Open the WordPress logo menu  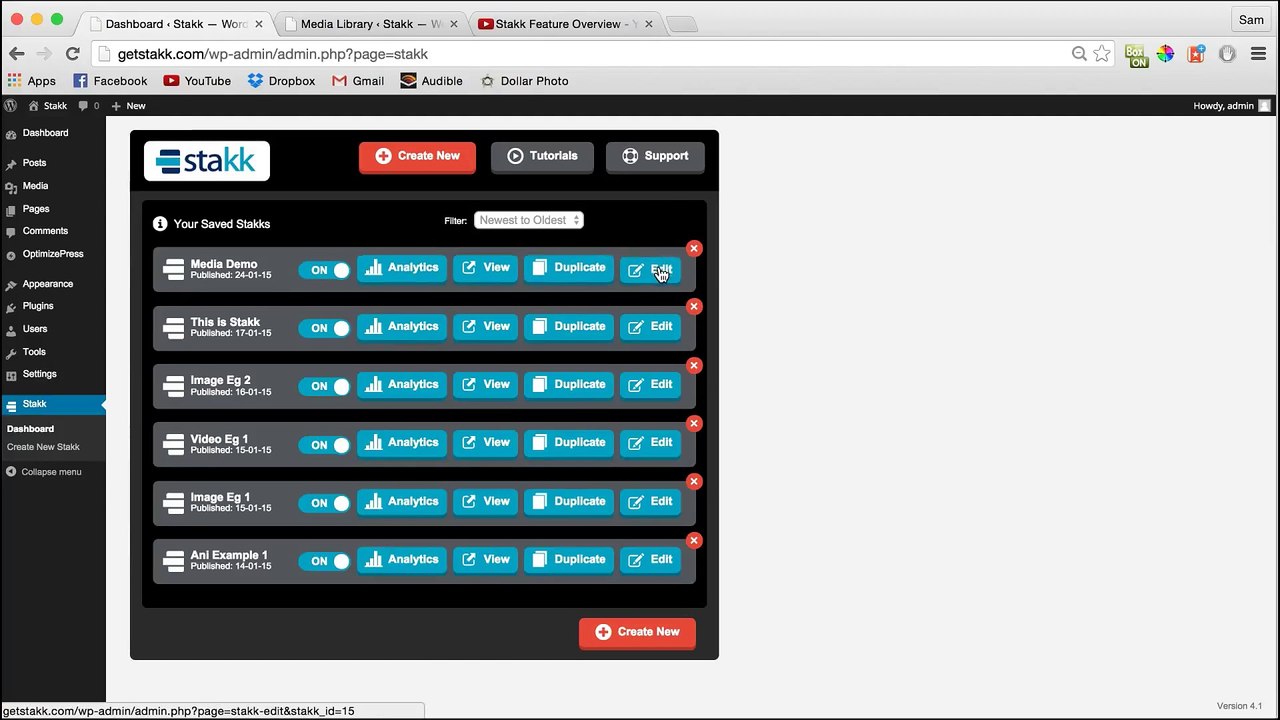[x=11, y=105]
